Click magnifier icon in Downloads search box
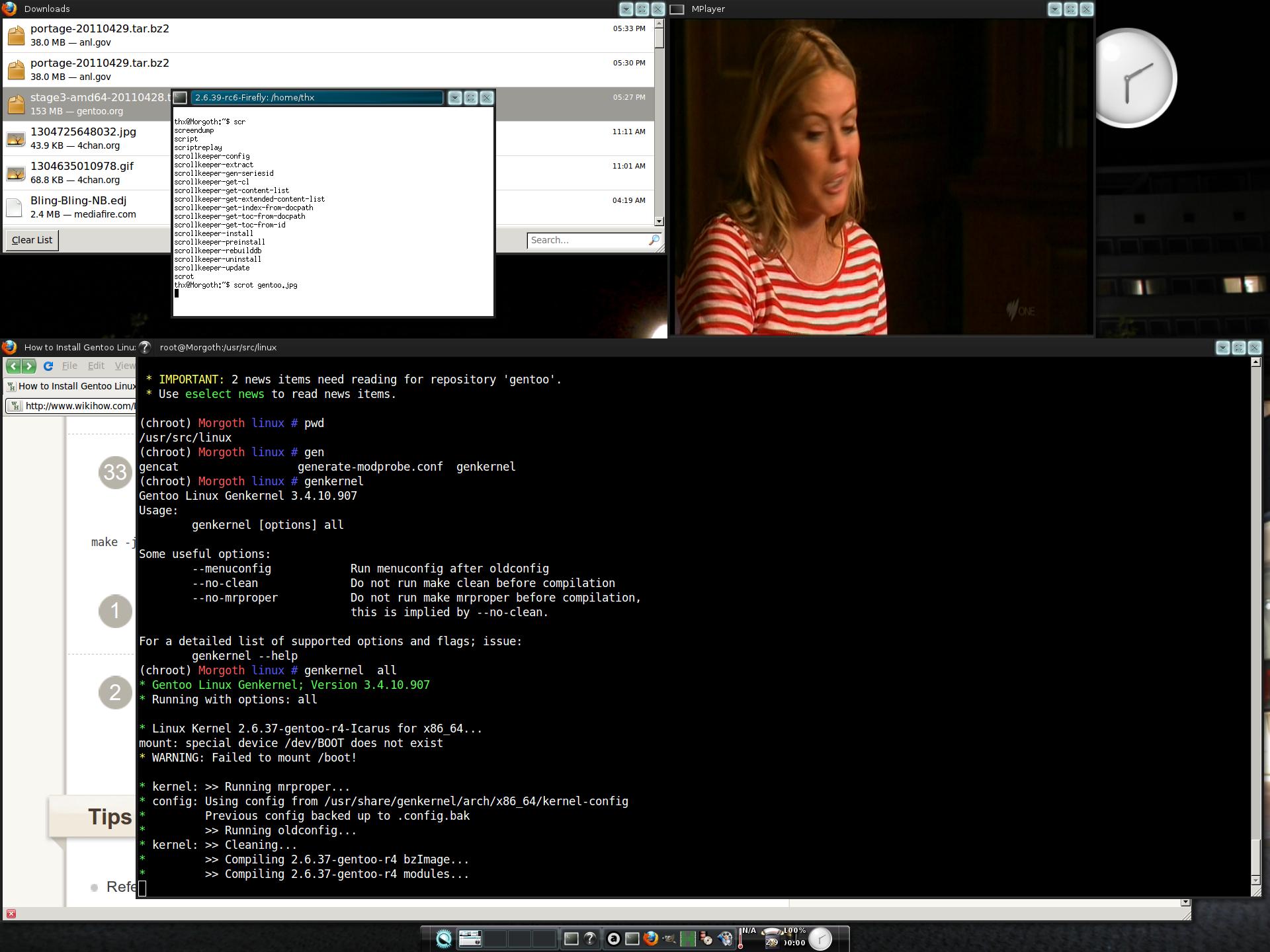Viewport: 1270px width, 952px height. [x=654, y=240]
